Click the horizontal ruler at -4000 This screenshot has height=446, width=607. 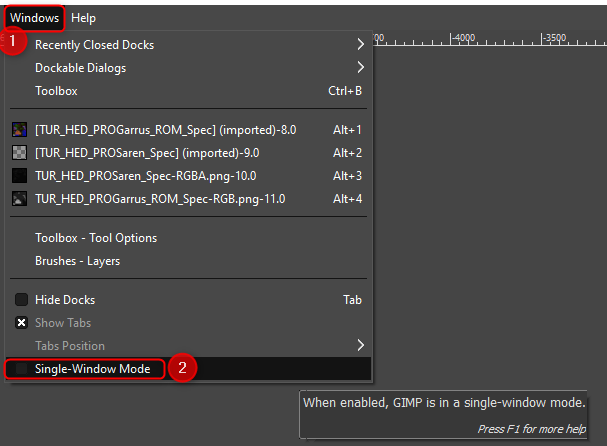click(x=451, y=39)
